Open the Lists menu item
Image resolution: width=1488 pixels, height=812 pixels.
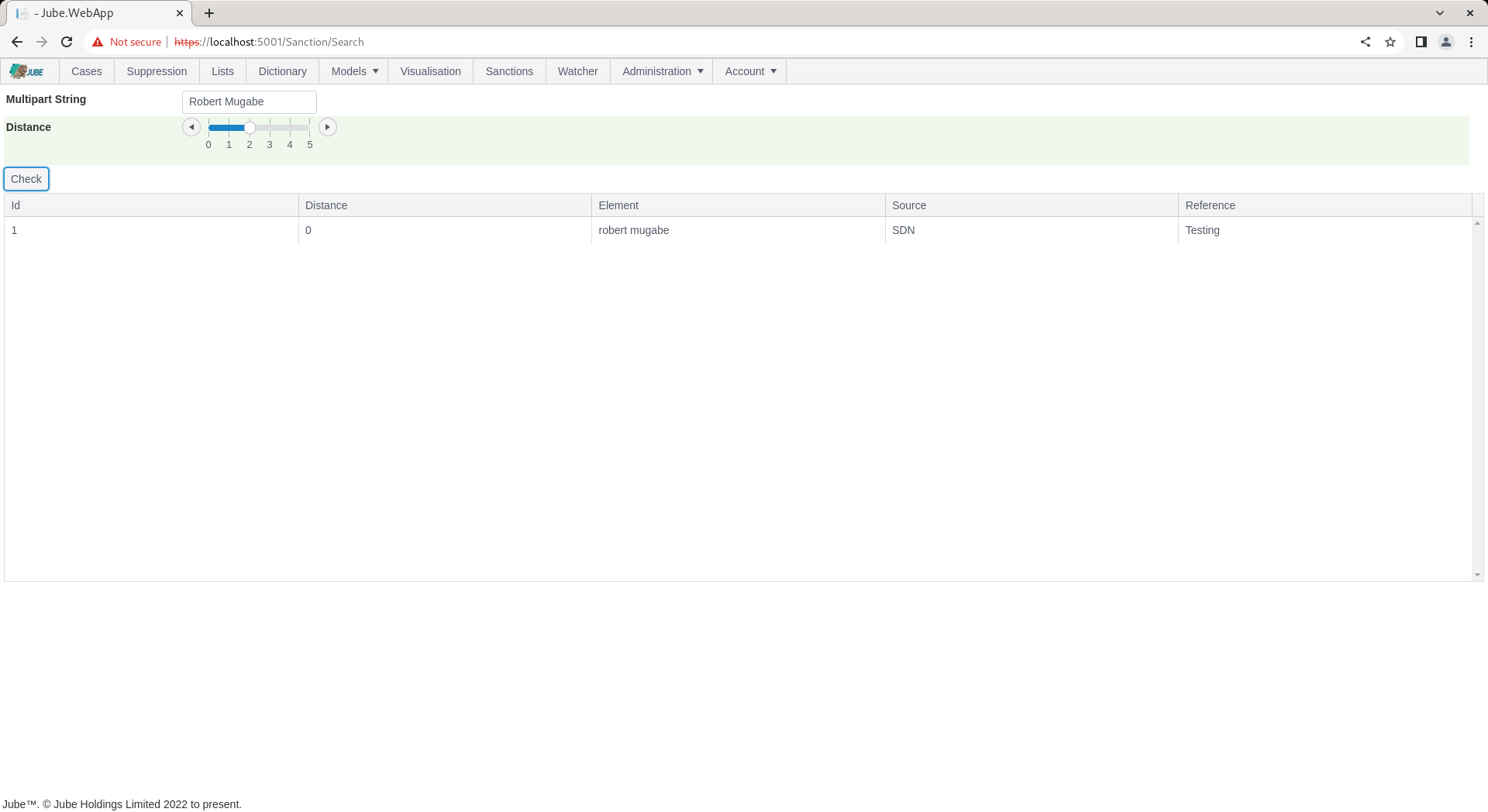(x=223, y=71)
